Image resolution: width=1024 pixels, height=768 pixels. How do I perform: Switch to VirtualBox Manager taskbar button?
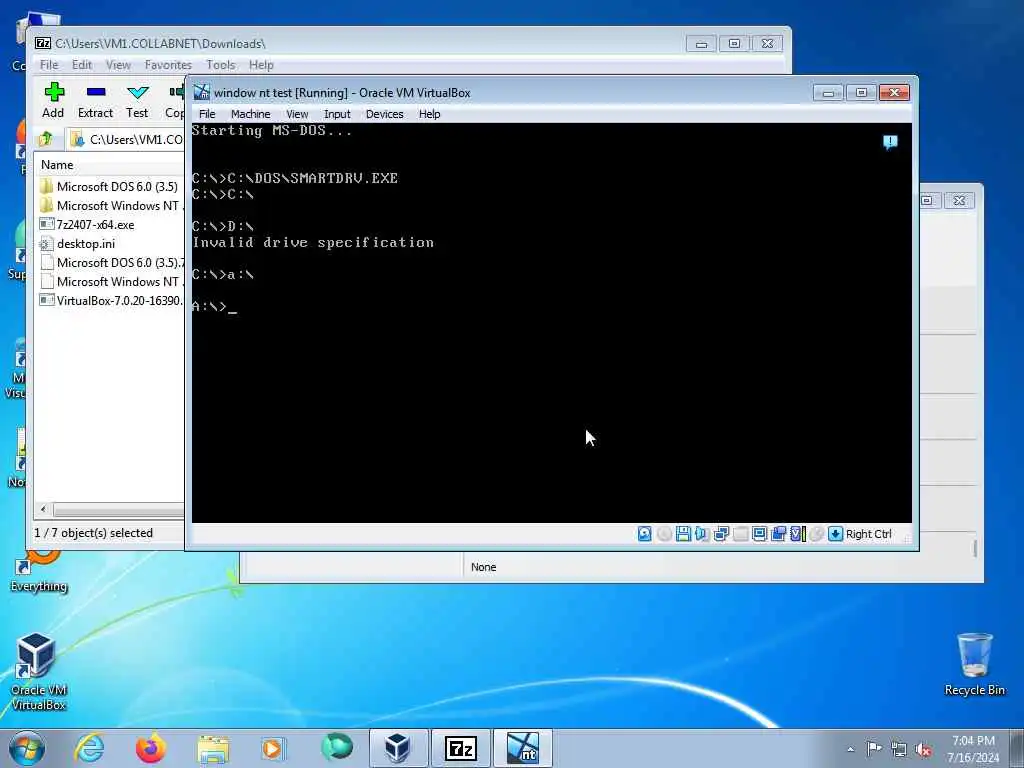tap(398, 748)
